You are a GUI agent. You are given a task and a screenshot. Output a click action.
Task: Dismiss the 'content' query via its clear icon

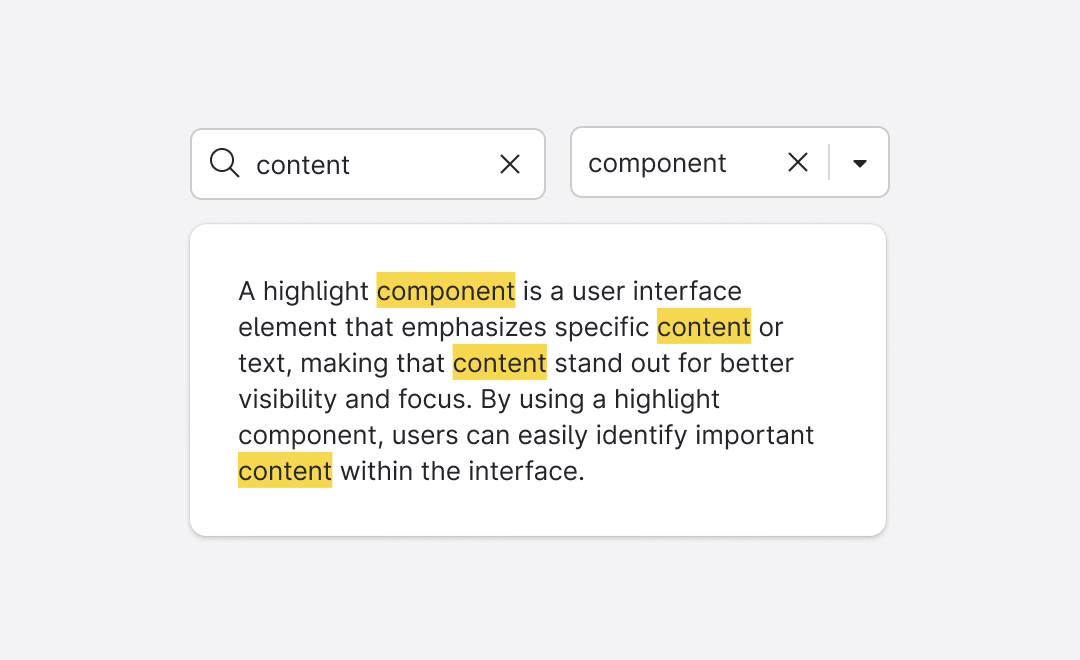click(x=510, y=164)
